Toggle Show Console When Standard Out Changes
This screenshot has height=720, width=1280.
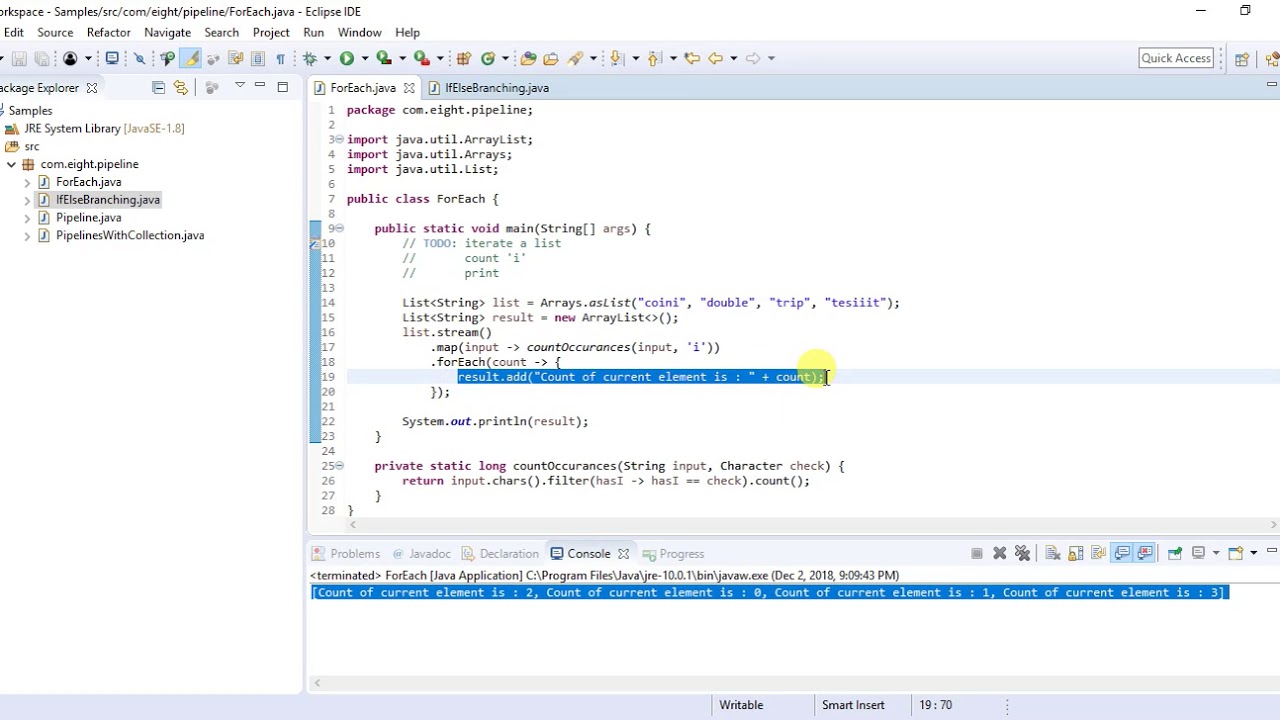[x=1122, y=553]
